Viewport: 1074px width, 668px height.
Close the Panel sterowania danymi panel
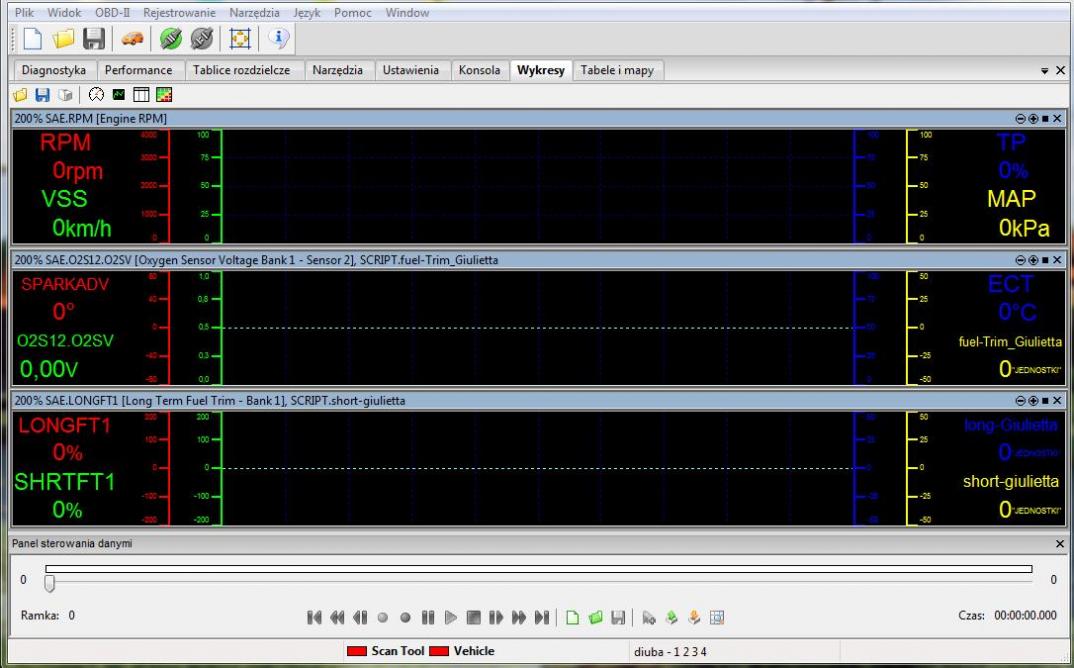pos(1060,543)
